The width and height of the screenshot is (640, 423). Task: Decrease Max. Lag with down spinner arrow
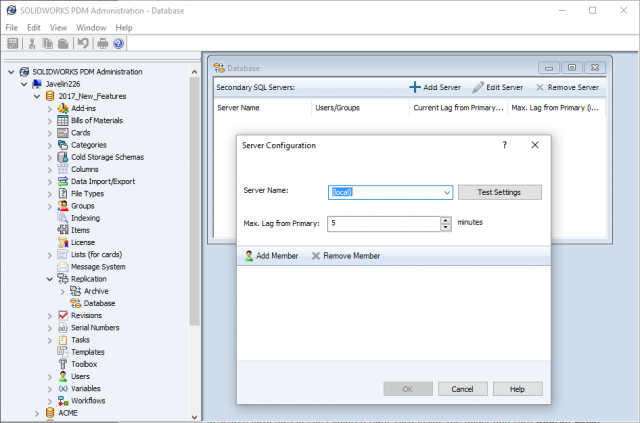pyautogui.click(x=446, y=227)
